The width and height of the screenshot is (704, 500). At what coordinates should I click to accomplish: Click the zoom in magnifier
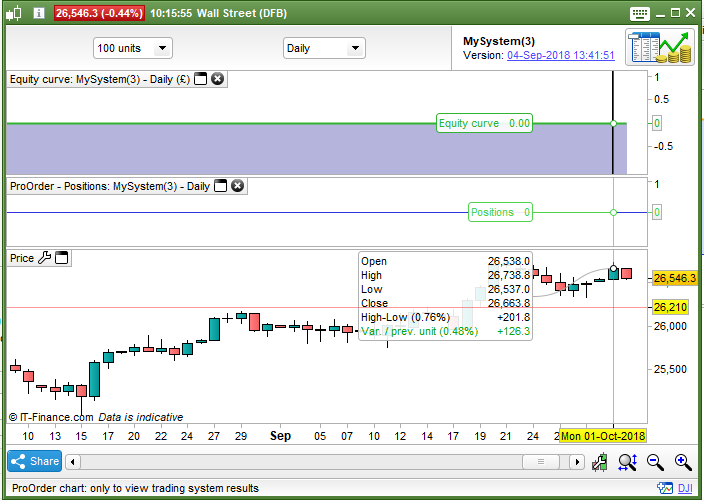(x=683, y=462)
